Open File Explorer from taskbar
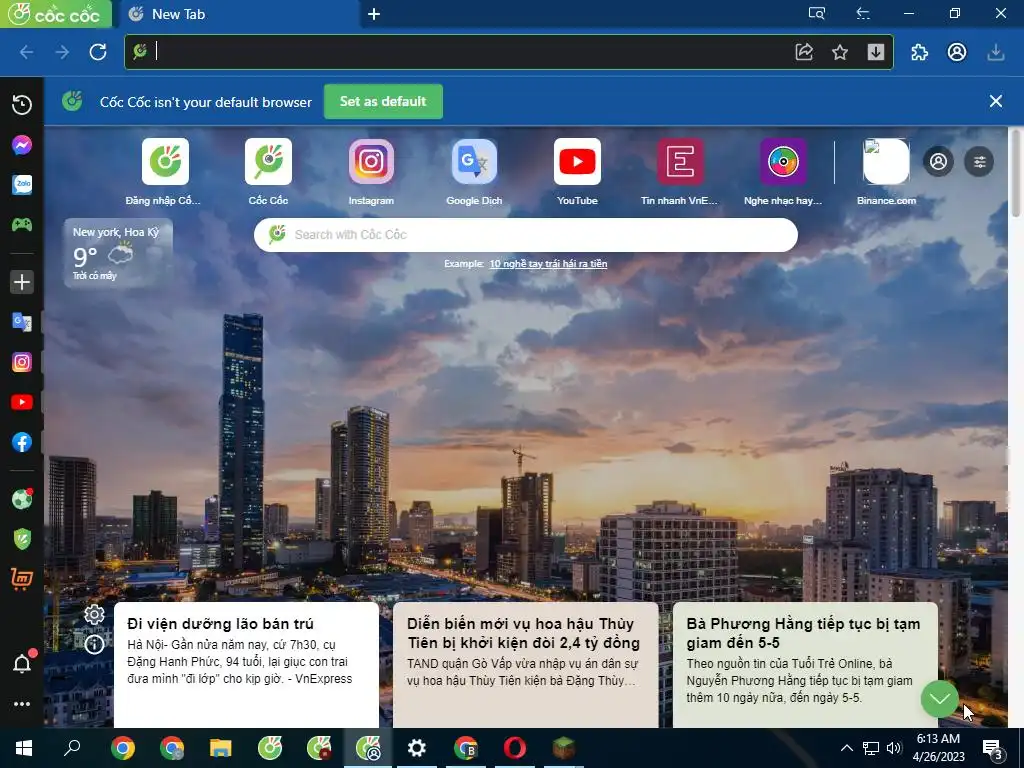This screenshot has width=1024, height=768. coord(221,748)
